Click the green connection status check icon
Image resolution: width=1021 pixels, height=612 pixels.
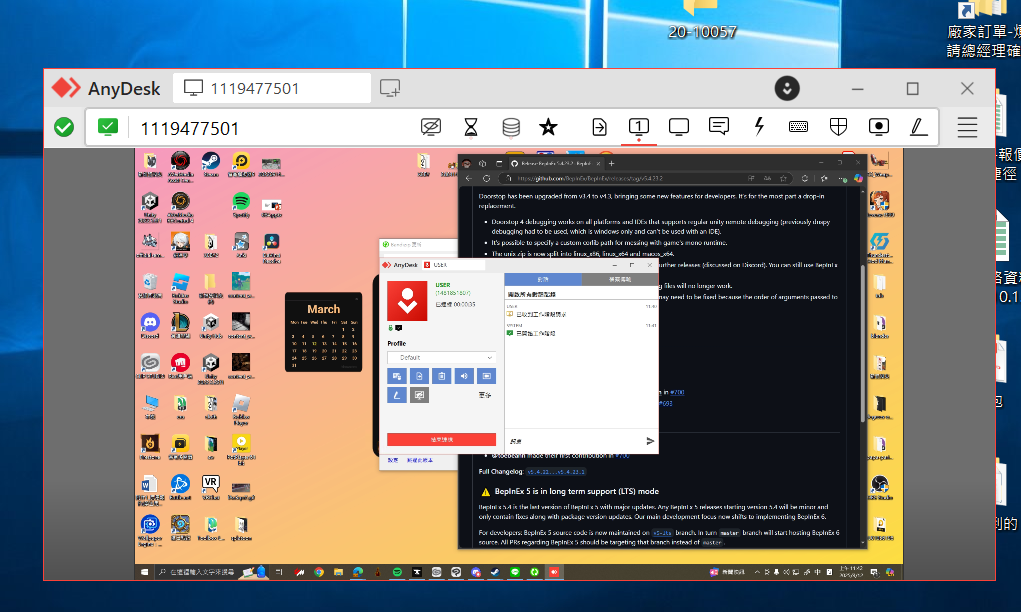click(x=64, y=127)
